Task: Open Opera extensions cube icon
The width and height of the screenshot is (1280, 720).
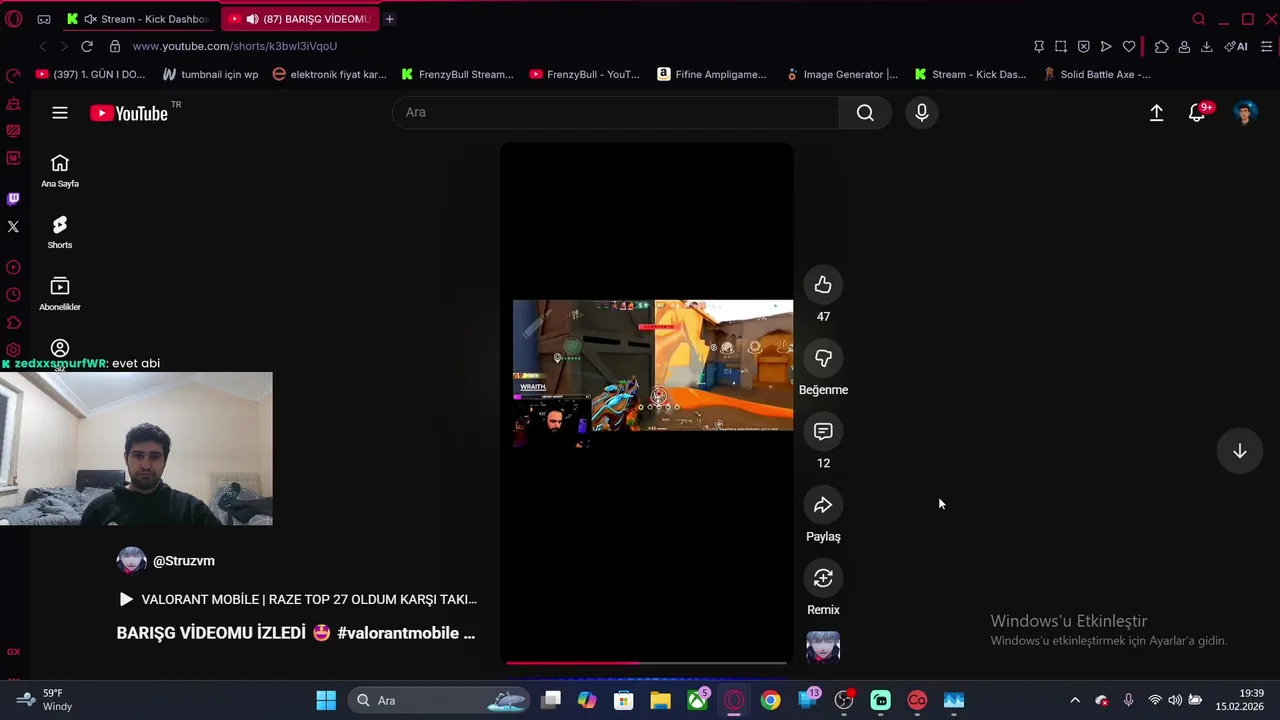Action: pos(1161,46)
